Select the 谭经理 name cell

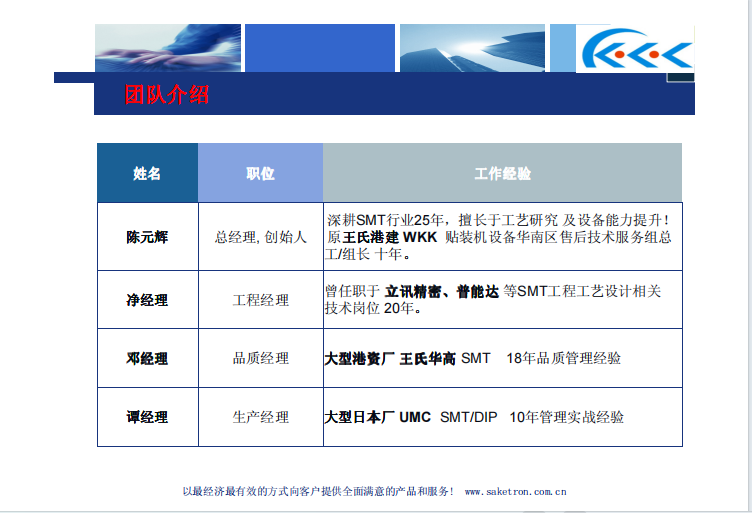click(x=147, y=417)
